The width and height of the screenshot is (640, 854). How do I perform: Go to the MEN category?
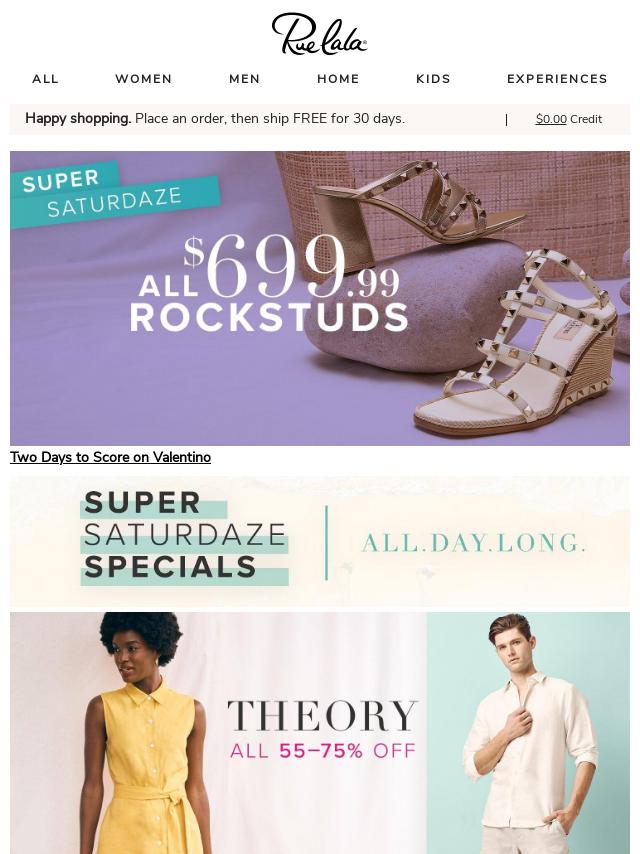(x=245, y=79)
